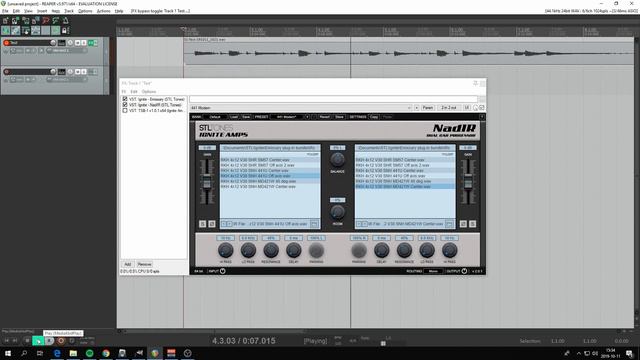Browse for left IR file folder icon

point(314,224)
